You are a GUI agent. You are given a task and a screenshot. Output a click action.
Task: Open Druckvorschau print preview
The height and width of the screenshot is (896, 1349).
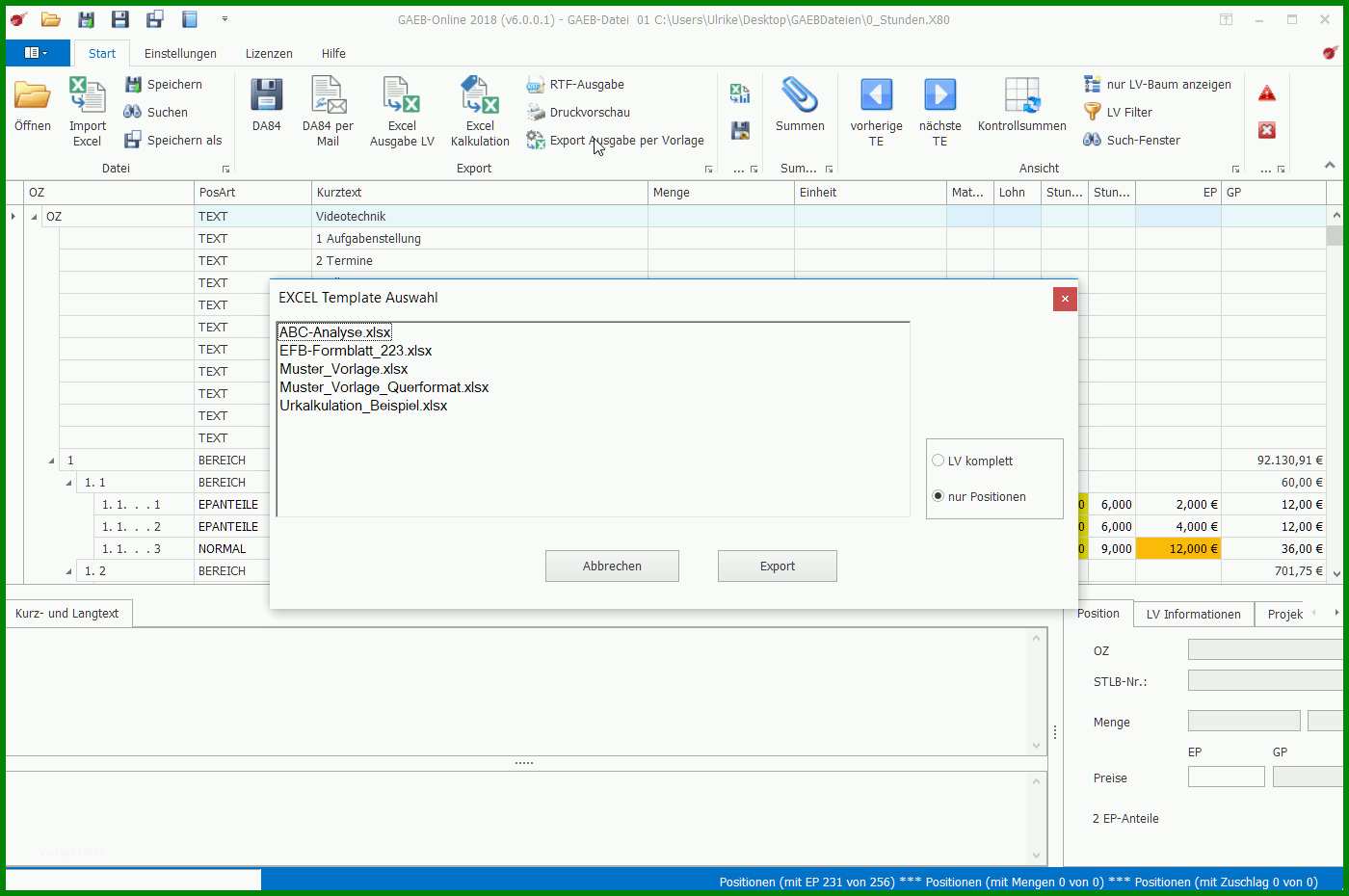pos(578,113)
